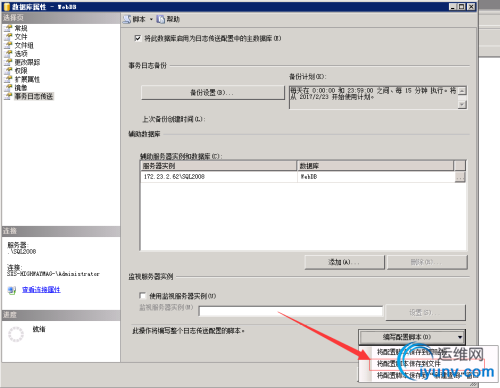The height and width of the screenshot is (388, 500).
Task: Open the 查看连接属性 link
Action: click(x=41, y=290)
